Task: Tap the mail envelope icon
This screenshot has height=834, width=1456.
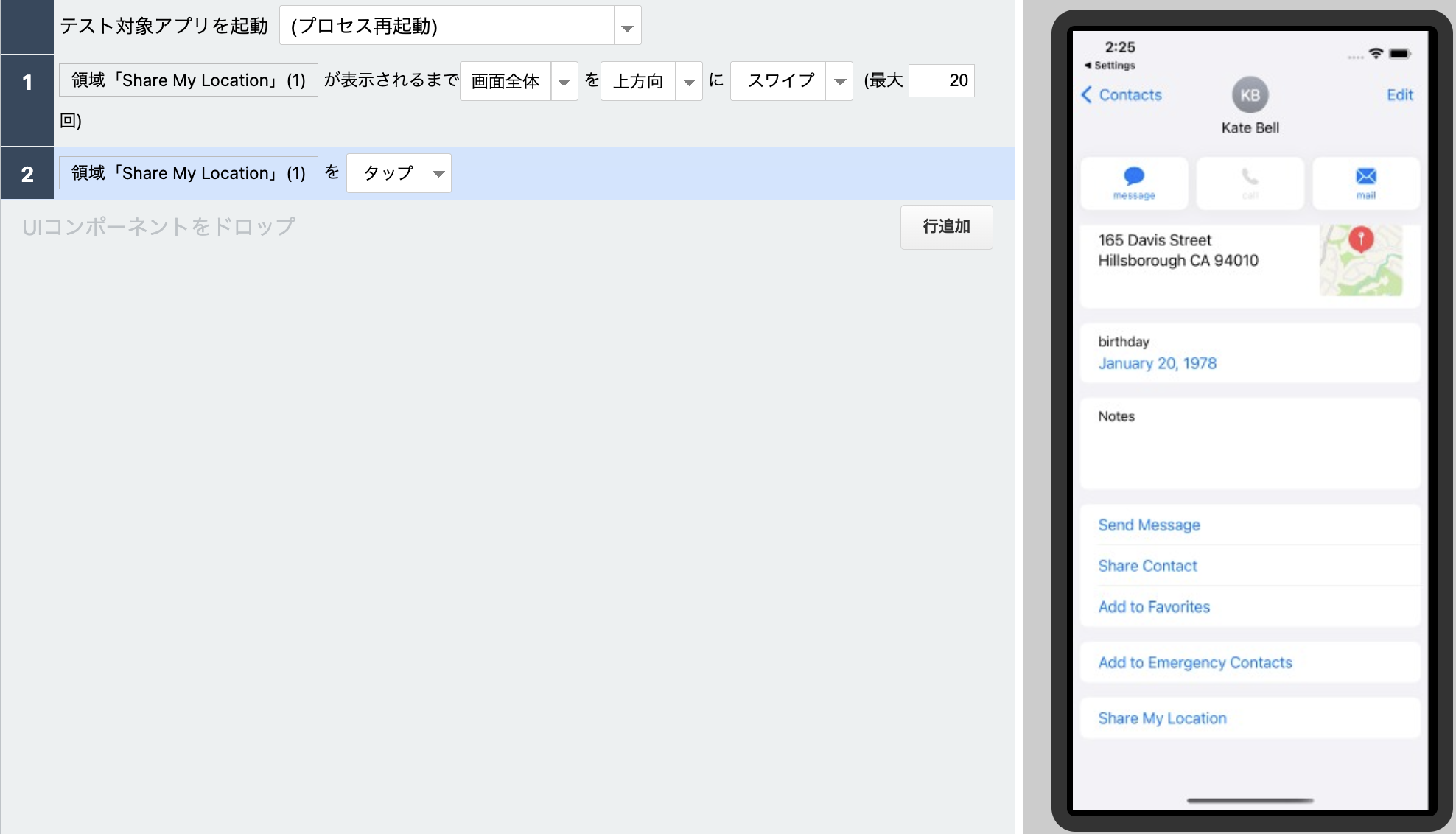Action: pyautogui.click(x=1365, y=176)
